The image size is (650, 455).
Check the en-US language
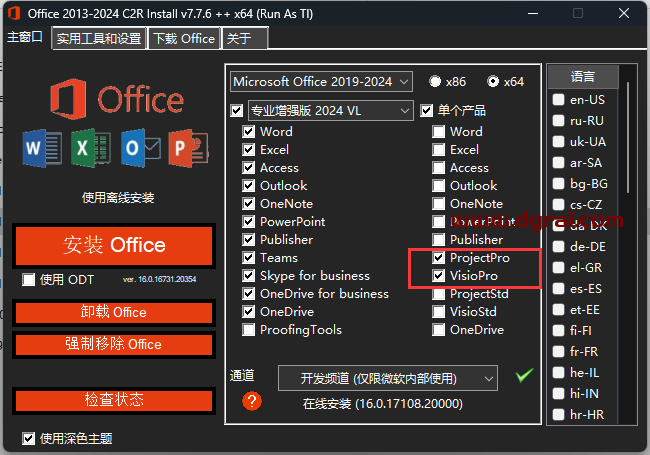558,99
